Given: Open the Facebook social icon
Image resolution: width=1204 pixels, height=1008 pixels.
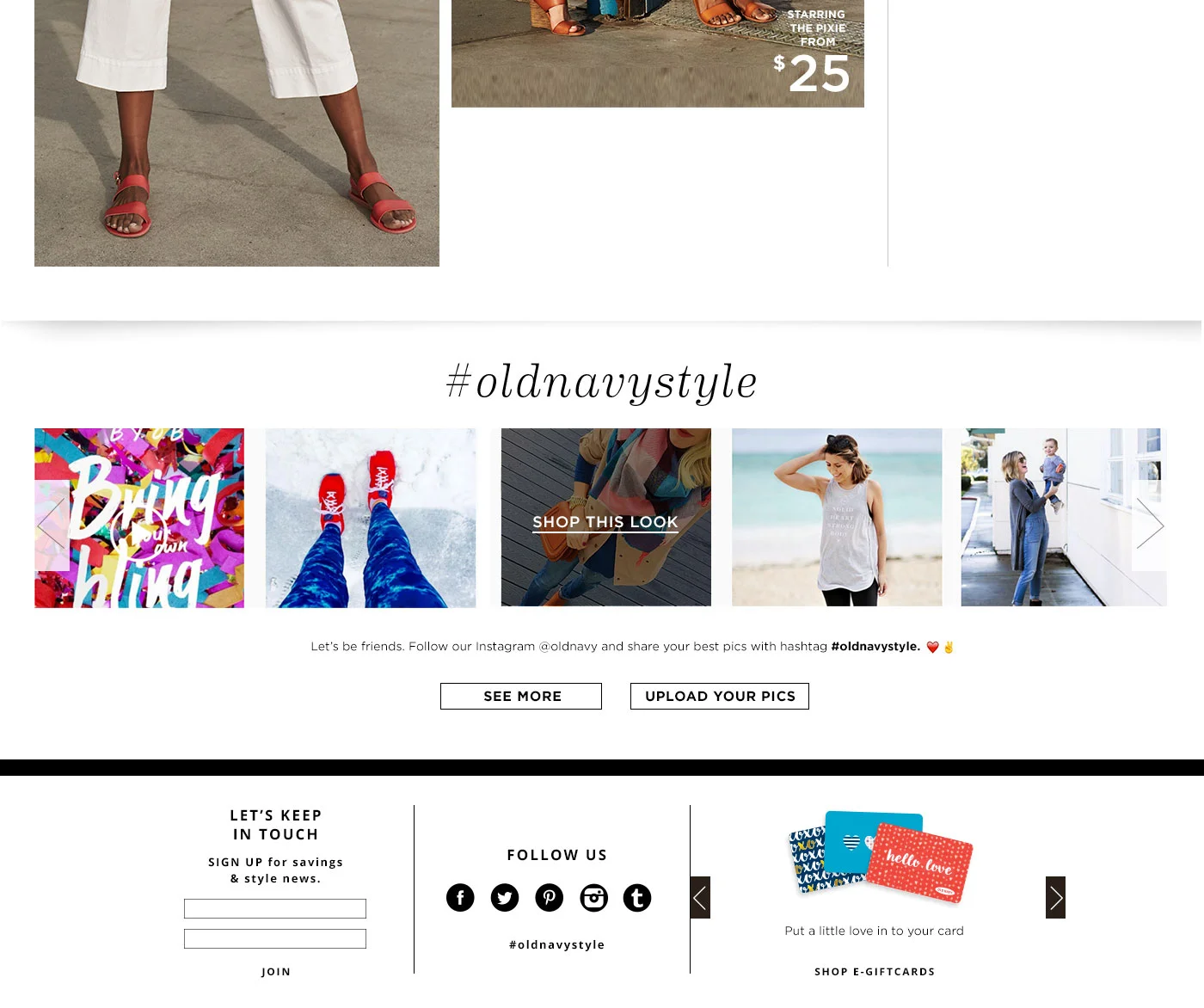Looking at the screenshot, I should click(x=460, y=898).
